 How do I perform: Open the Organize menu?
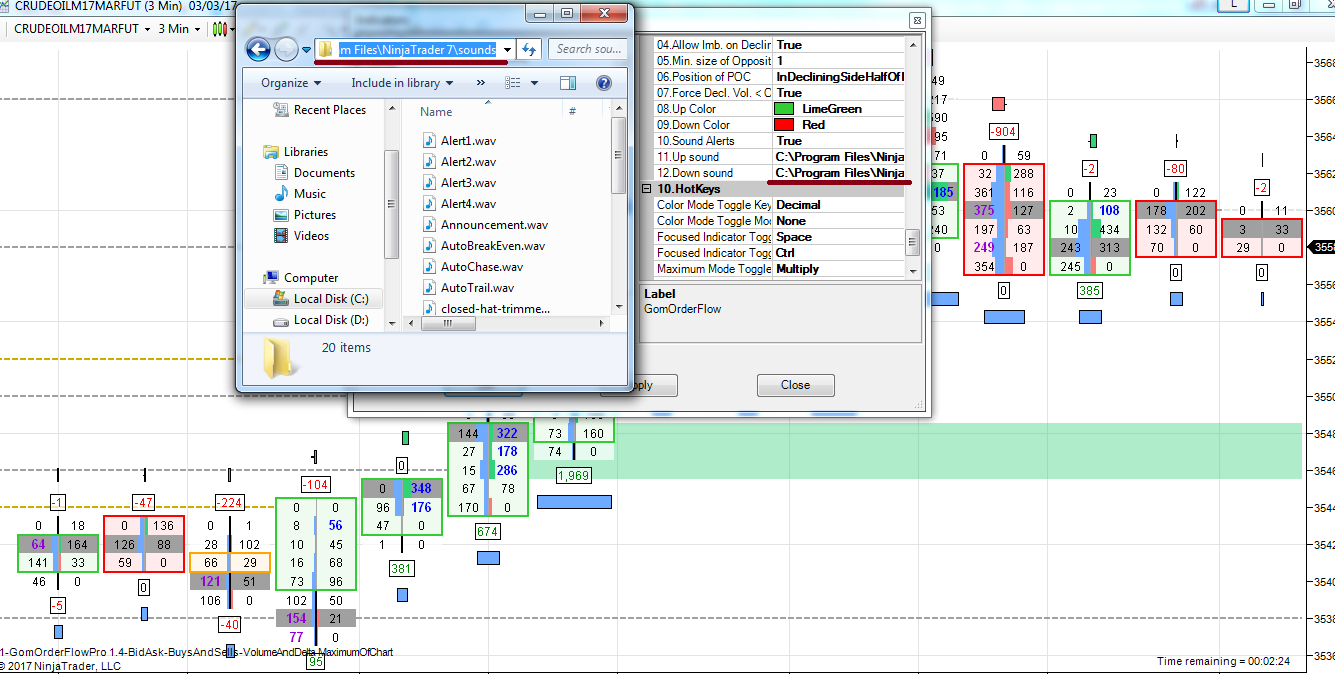click(x=291, y=83)
